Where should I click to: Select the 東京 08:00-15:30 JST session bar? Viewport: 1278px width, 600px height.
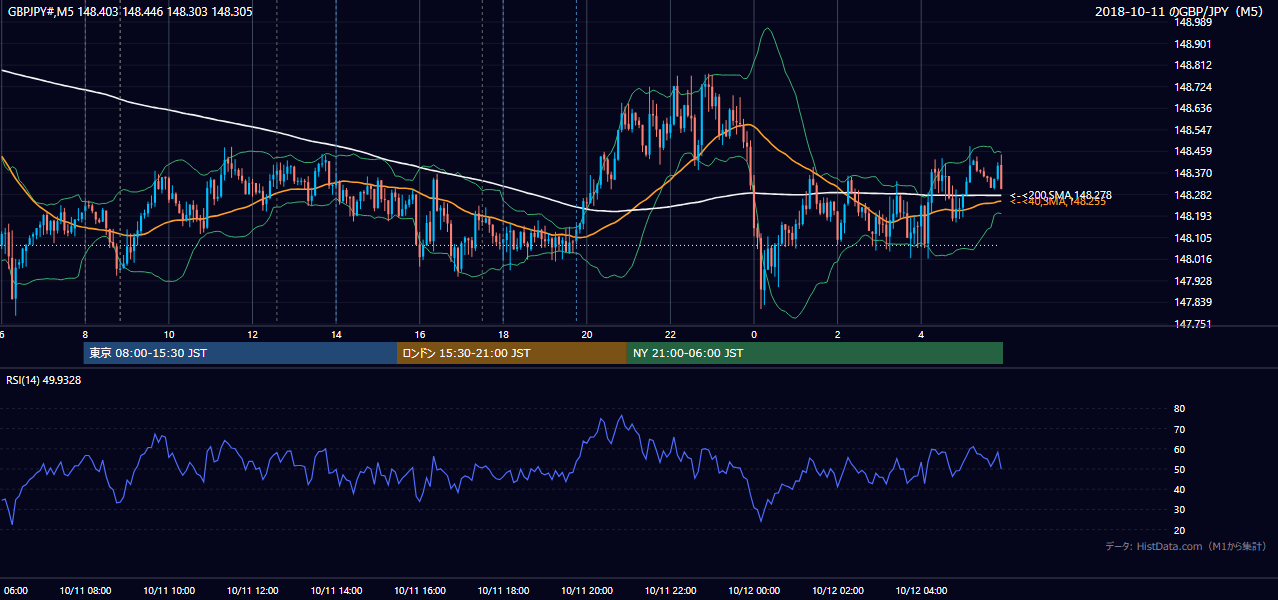tap(240, 353)
